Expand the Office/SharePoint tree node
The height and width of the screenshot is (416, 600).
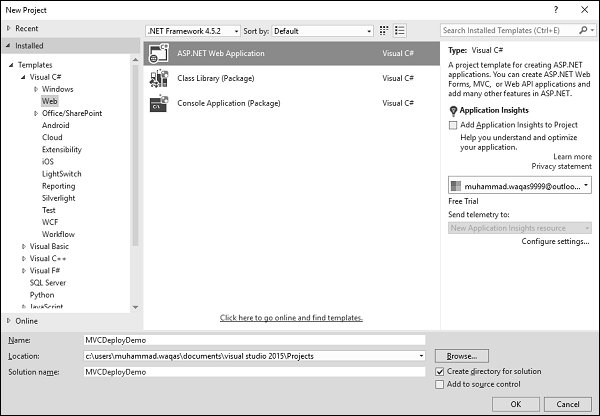(36, 113)
